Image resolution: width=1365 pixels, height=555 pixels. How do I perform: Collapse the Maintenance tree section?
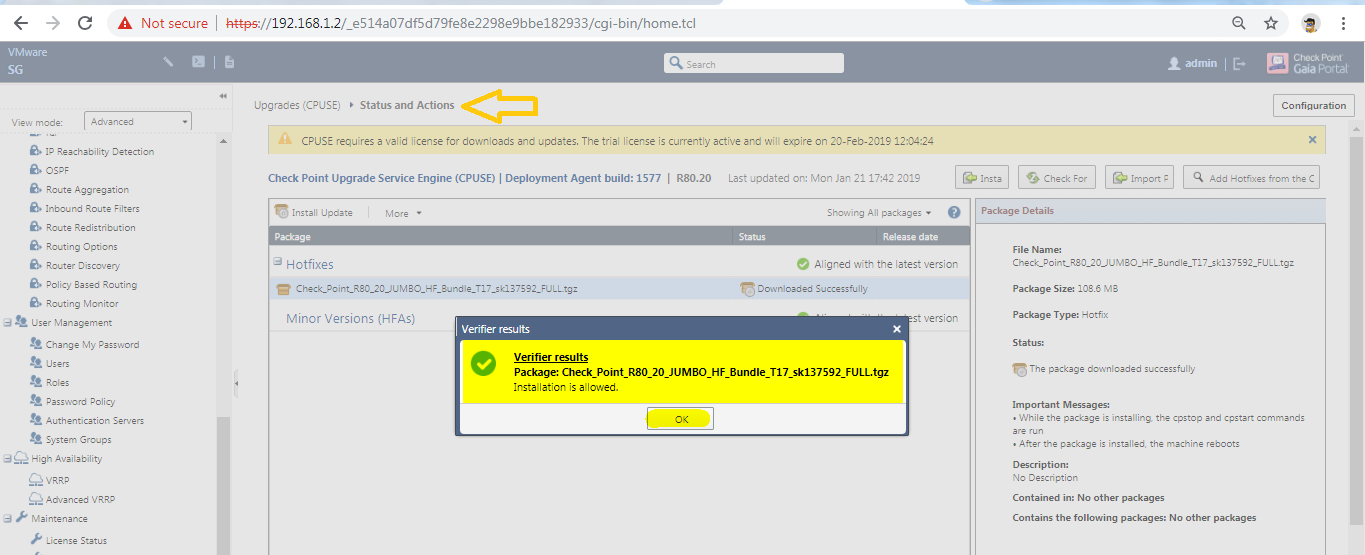click(7, 519)
